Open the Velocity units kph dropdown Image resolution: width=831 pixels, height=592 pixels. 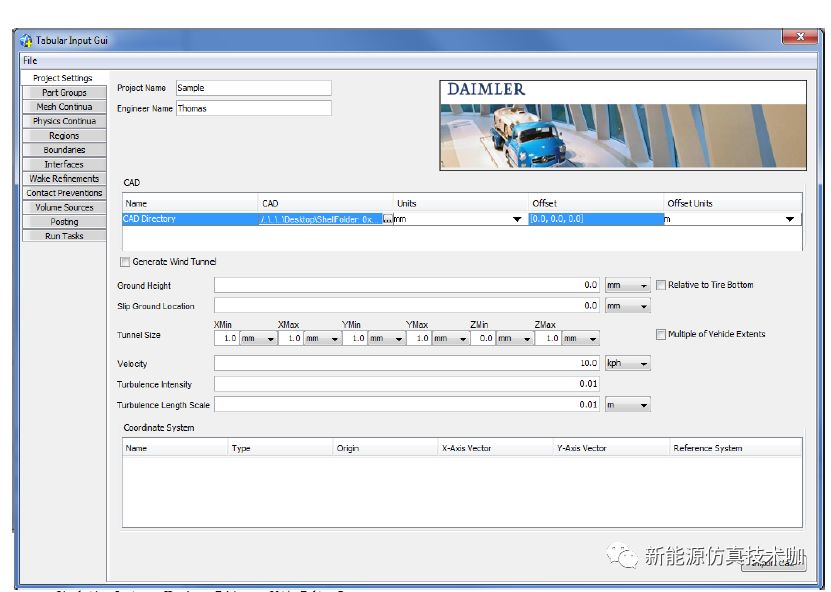pos(627,364)
